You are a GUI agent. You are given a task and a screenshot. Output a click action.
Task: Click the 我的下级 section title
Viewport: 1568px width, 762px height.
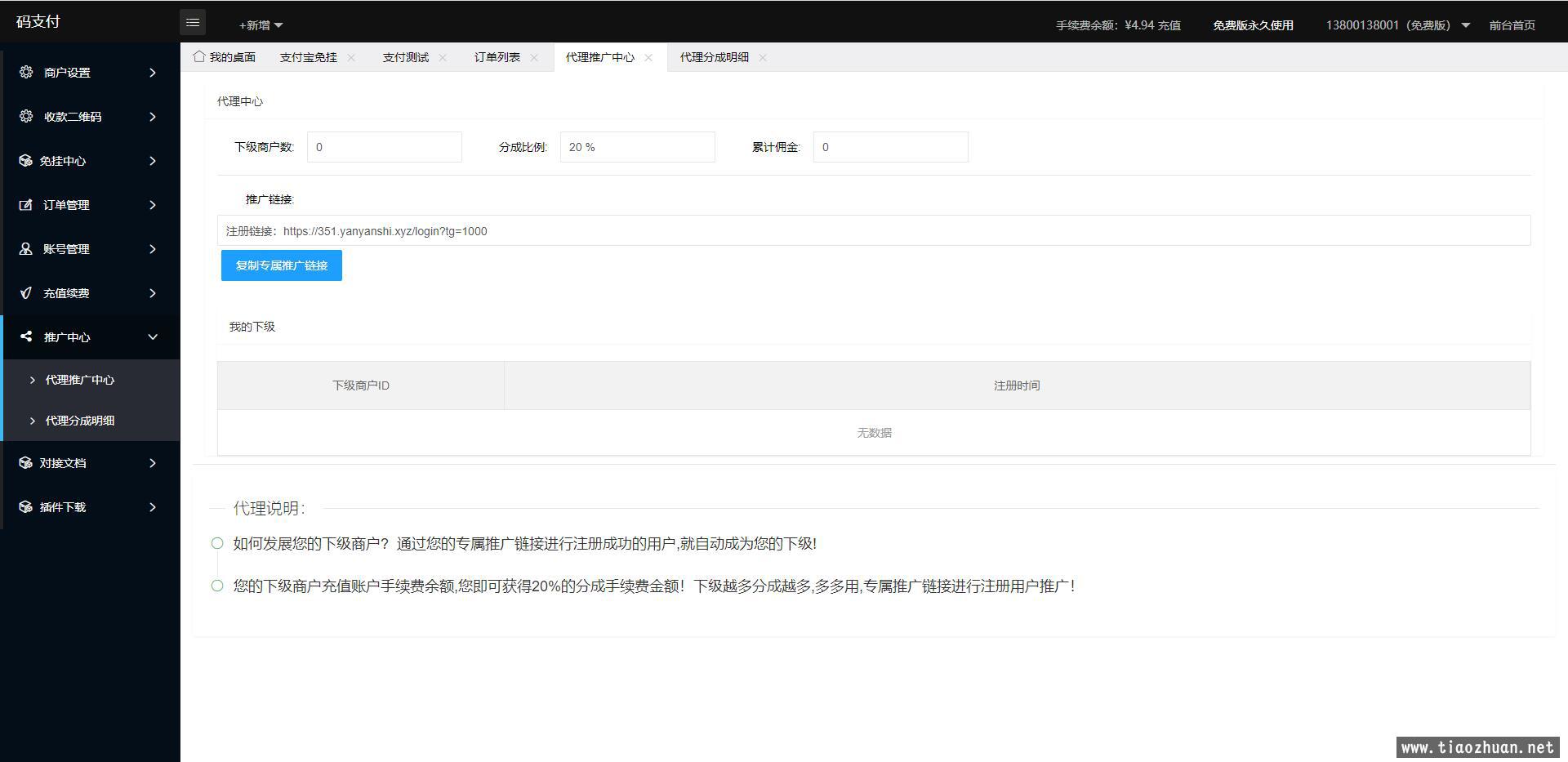[x=252, y=327]
